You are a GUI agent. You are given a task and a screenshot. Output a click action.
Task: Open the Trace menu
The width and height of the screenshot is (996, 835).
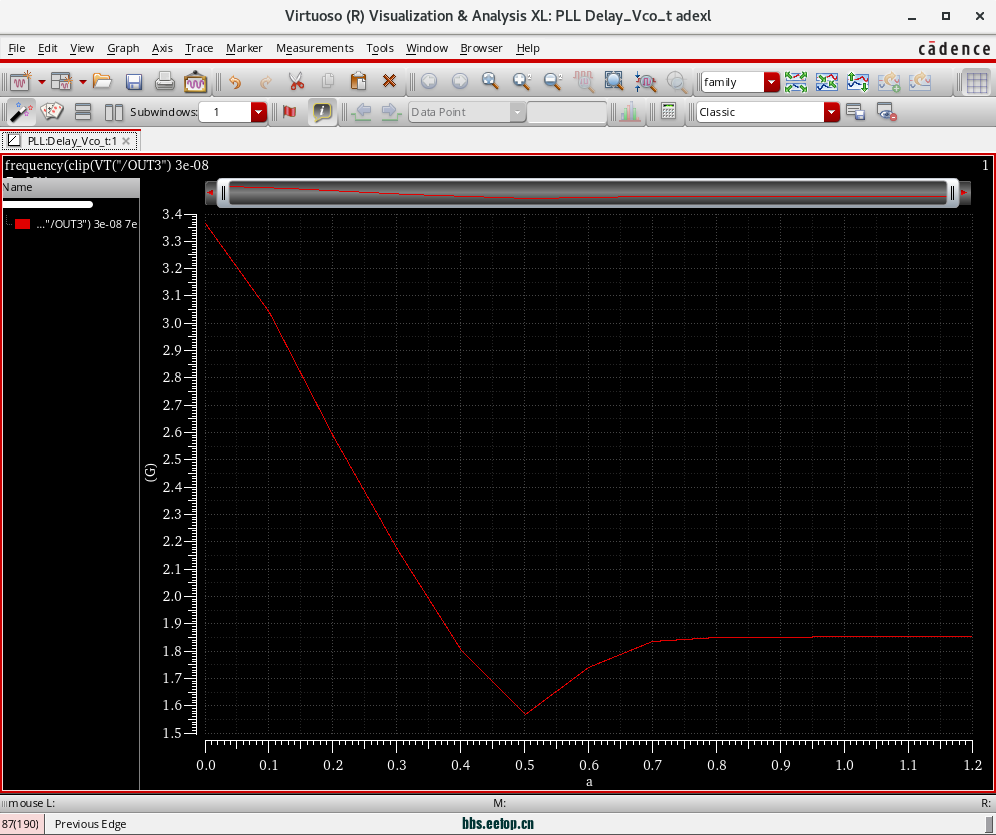(199, 48)
